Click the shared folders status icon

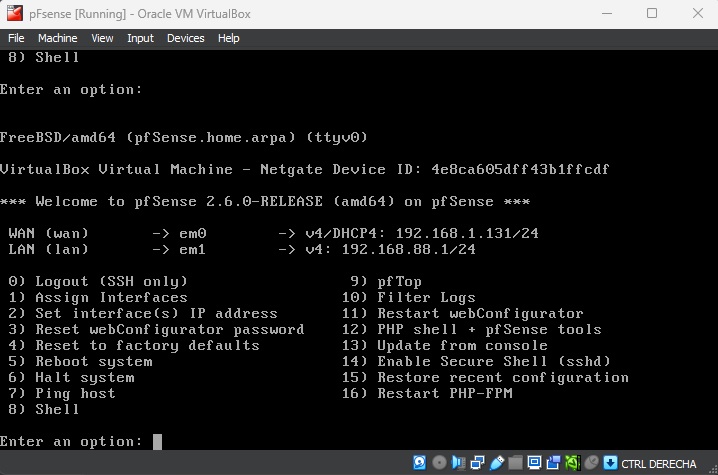[516, 463]
